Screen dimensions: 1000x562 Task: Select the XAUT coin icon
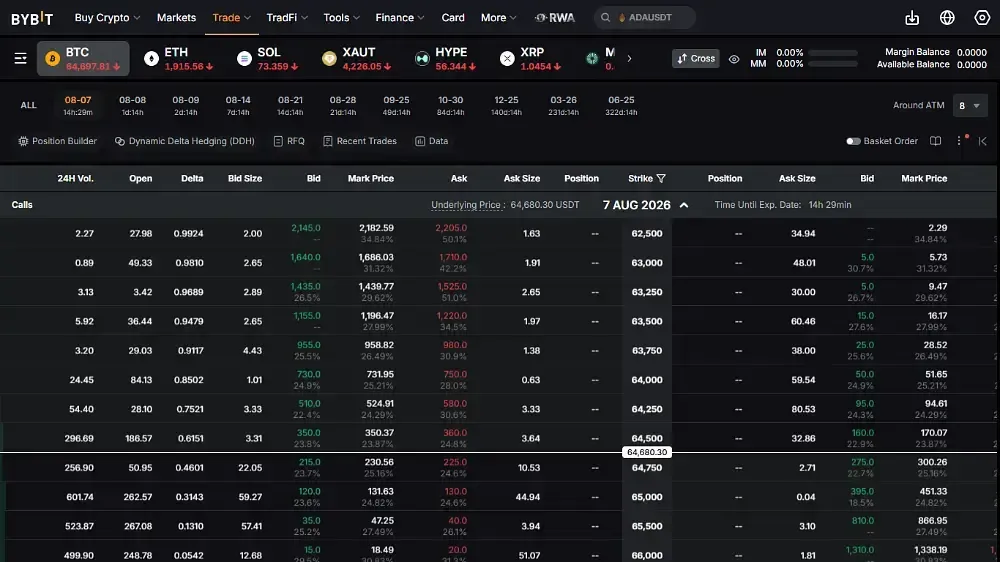[x=329, y=59]
